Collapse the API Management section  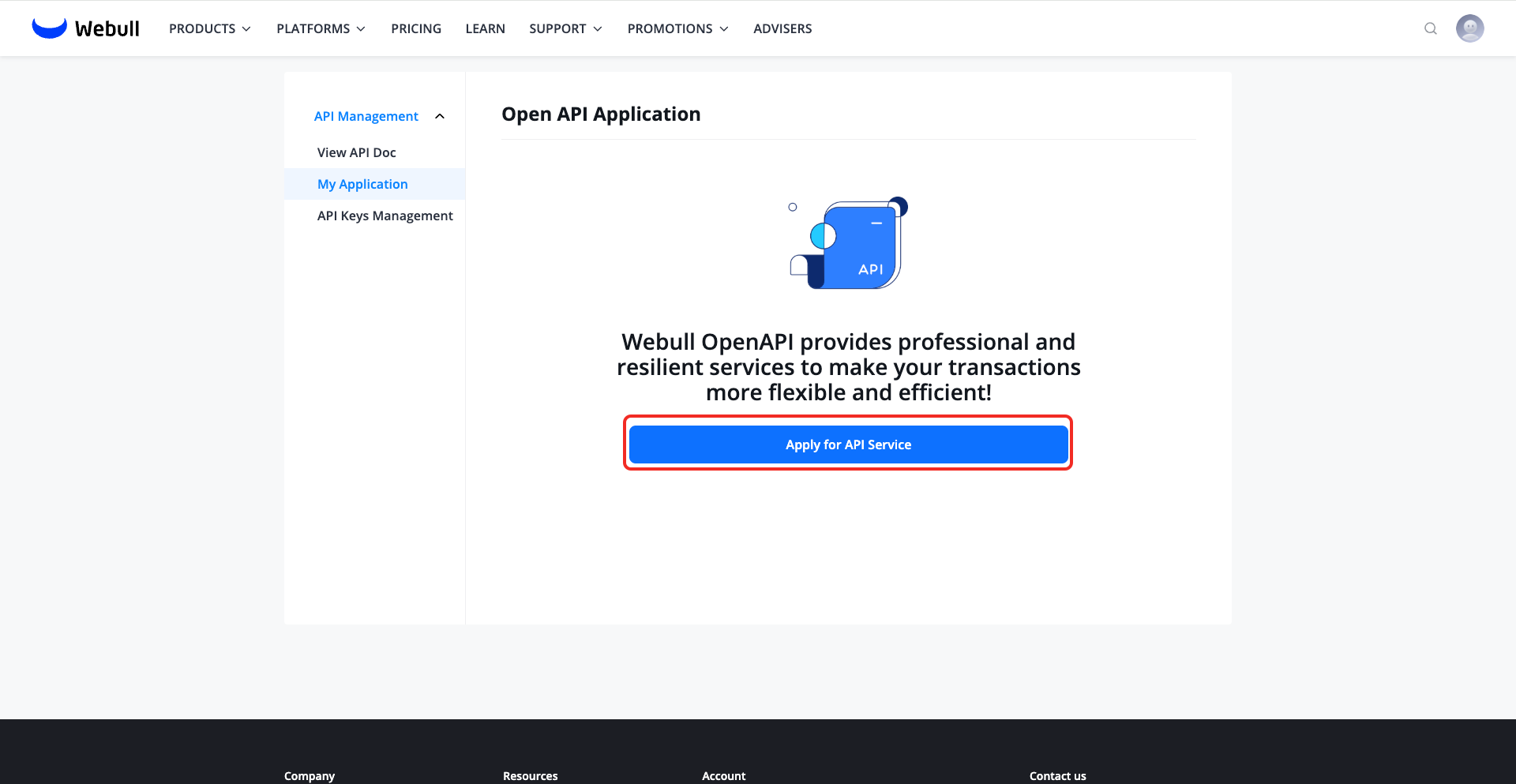click(x=440, y=116)
